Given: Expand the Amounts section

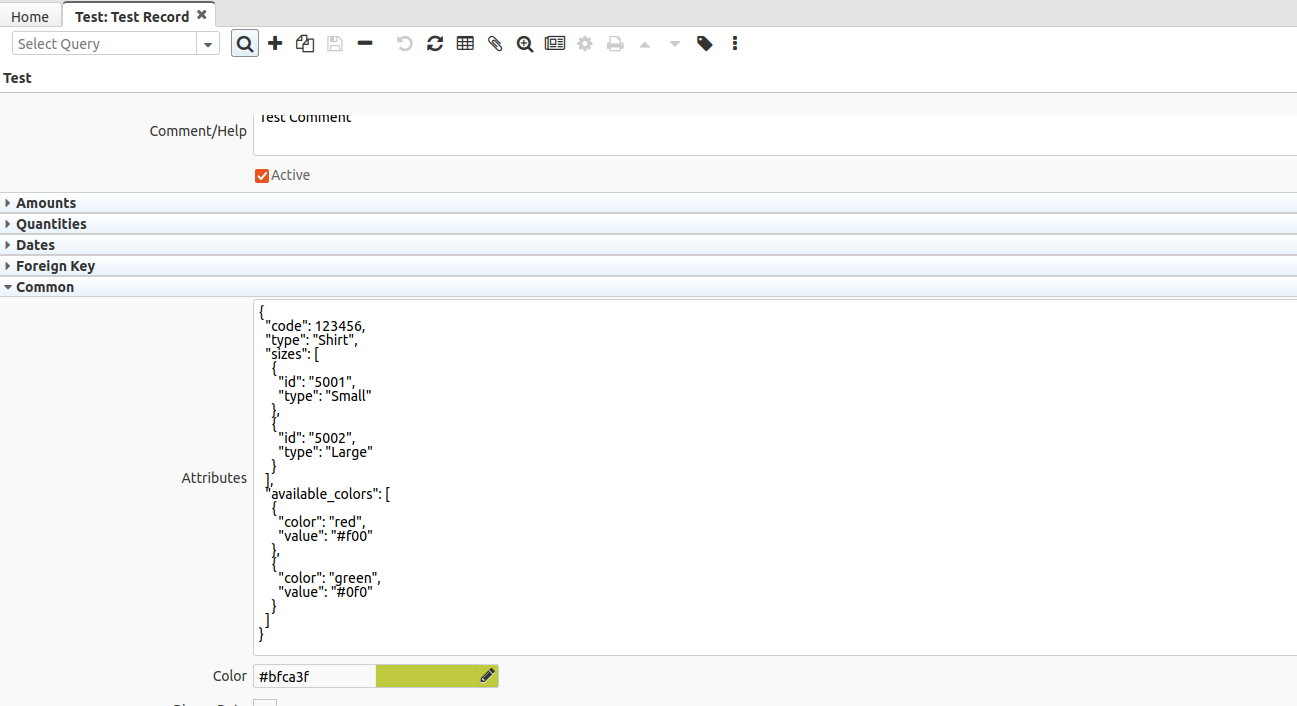Looking at the screenshot, I should pos(46,203).
